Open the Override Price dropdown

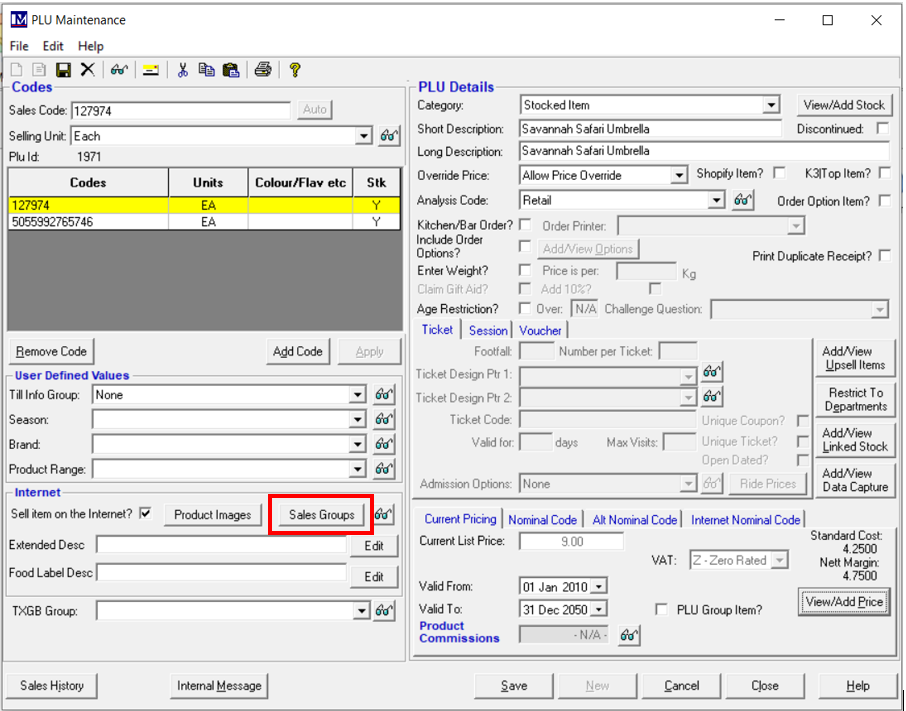679,175
